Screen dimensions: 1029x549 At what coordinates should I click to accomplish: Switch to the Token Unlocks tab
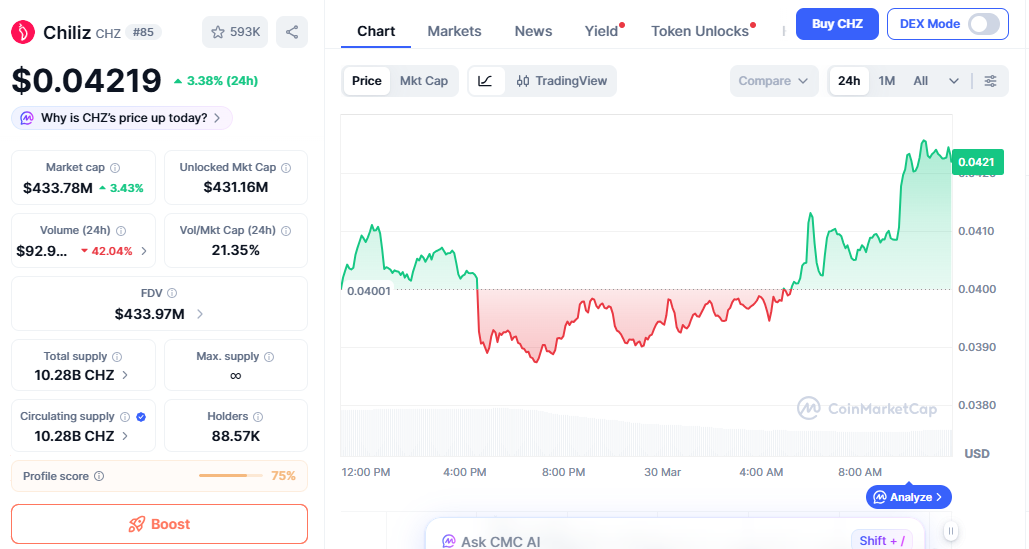pos(699,31)
